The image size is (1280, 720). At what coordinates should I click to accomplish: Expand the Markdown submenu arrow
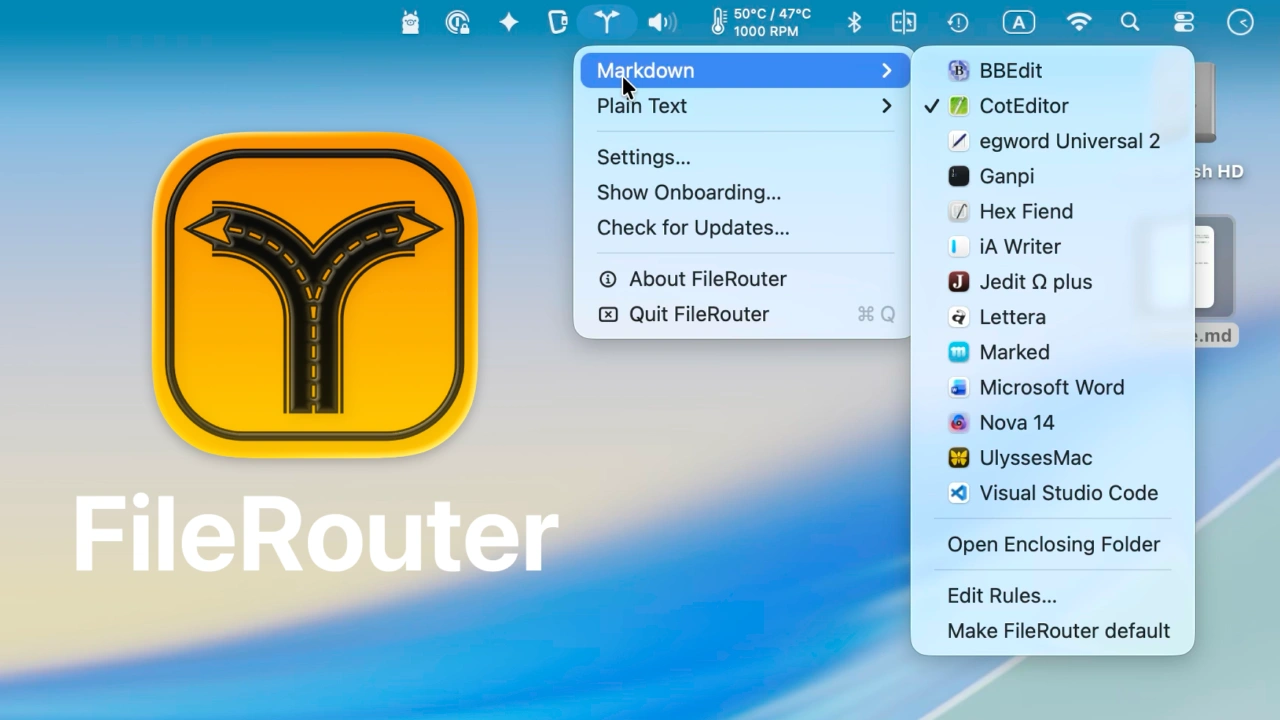click(x=886, y=71)
